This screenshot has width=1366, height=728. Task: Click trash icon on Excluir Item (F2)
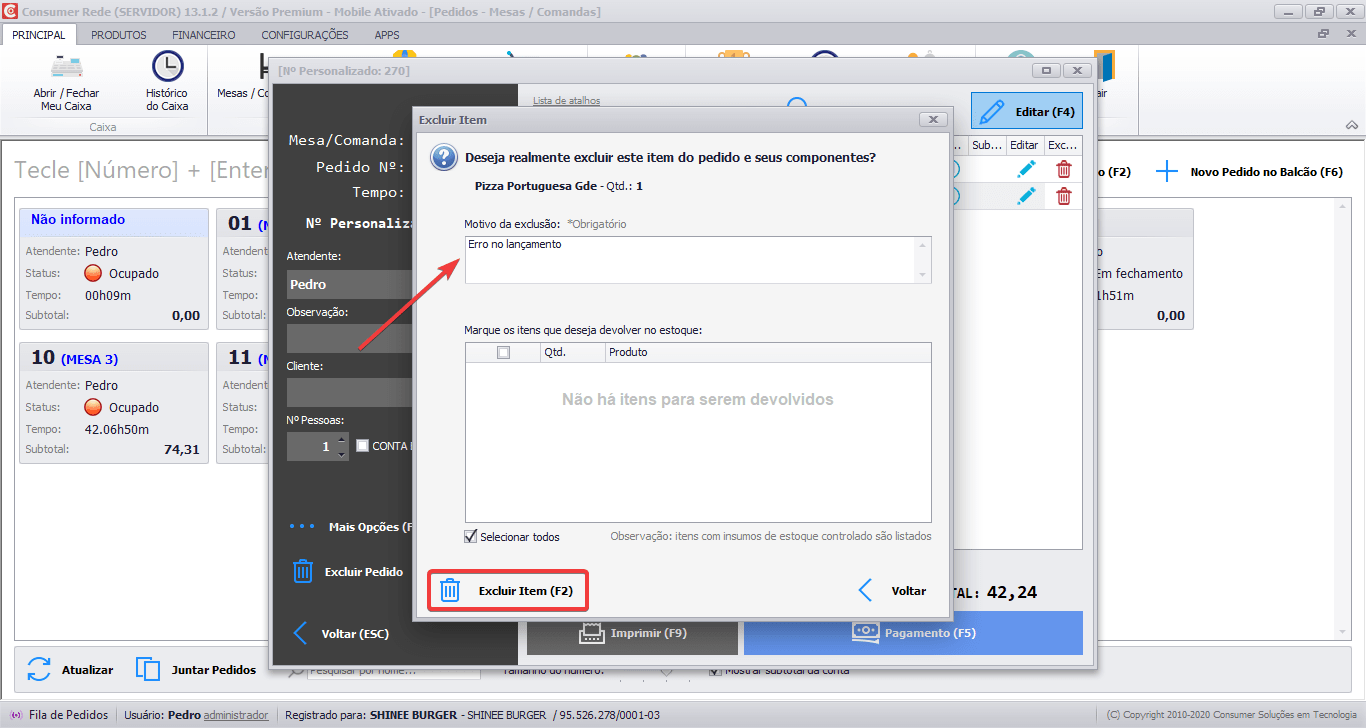click(x=450, y=590)
